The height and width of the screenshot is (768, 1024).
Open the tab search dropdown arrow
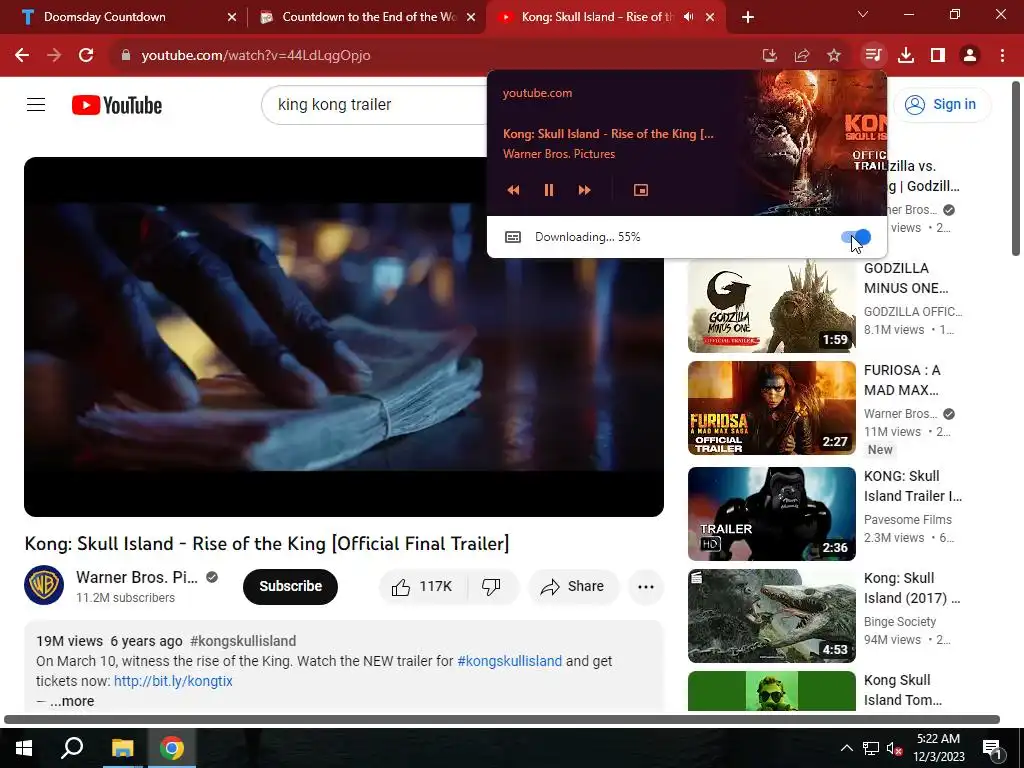click(x=863, y=14)
